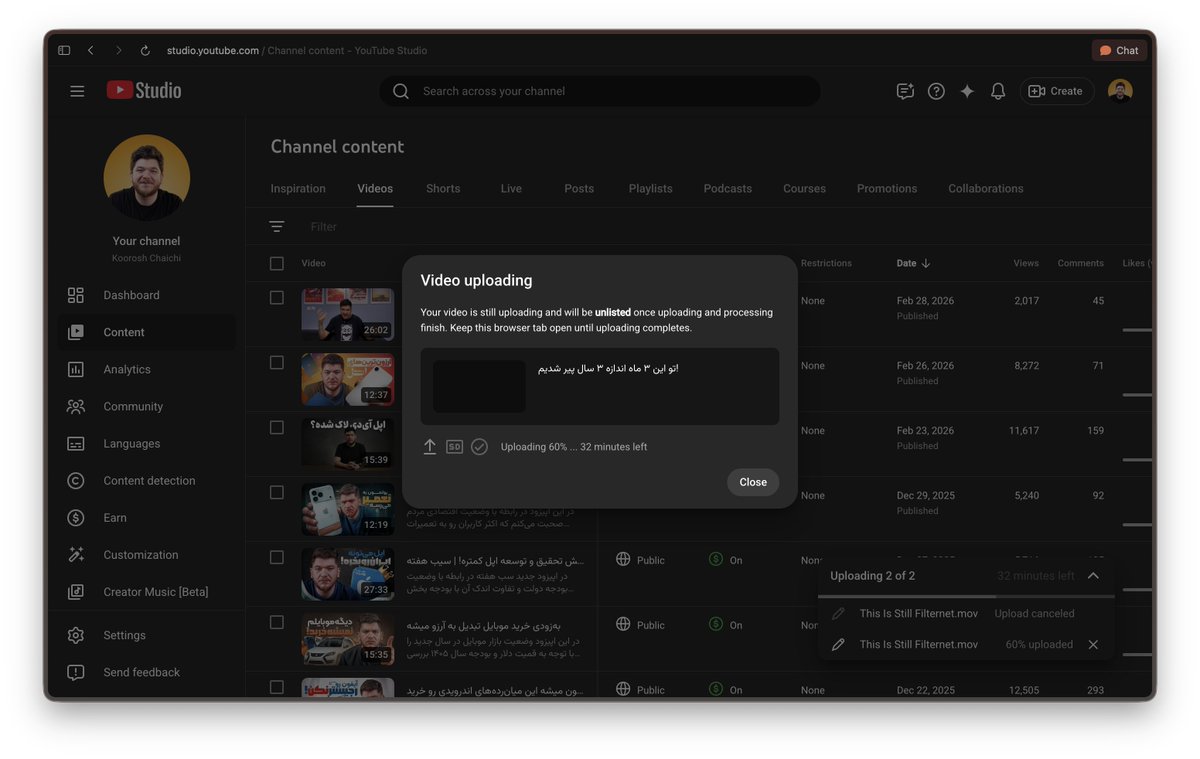Click the Create button
Viewport: 1200px width, 759px height.
[1057, 91]
